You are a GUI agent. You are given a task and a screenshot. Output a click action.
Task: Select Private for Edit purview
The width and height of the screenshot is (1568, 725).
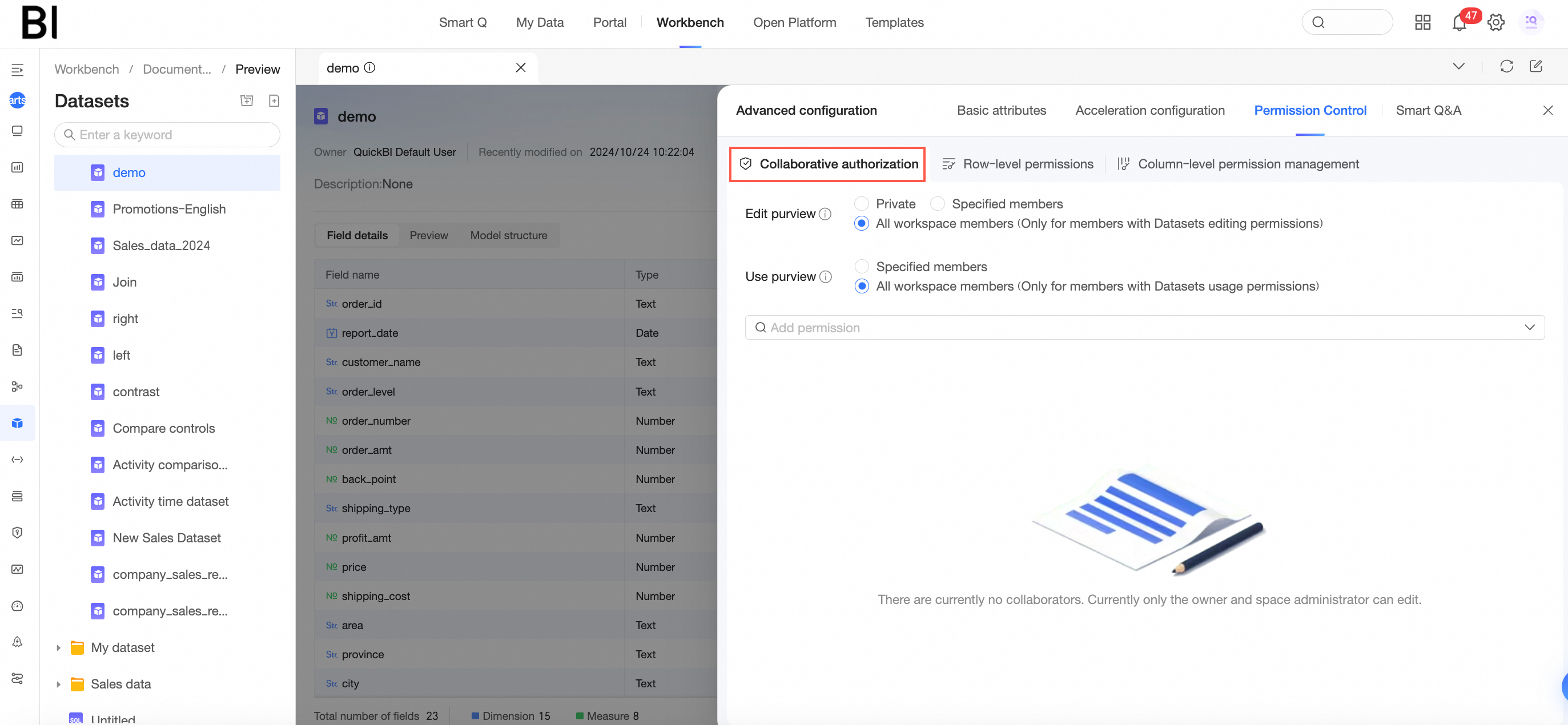click(861, 203)
